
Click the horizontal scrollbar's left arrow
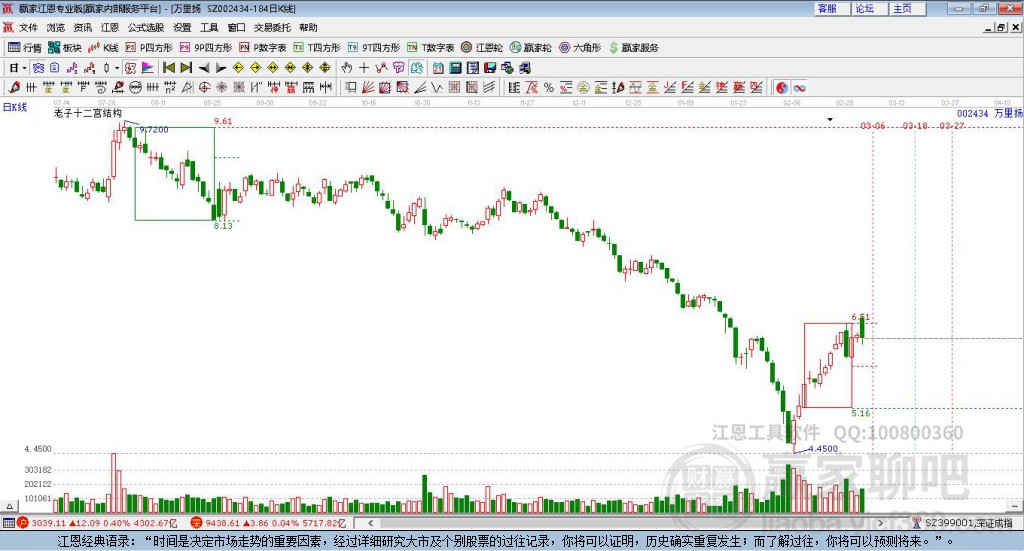coord(370,523)
